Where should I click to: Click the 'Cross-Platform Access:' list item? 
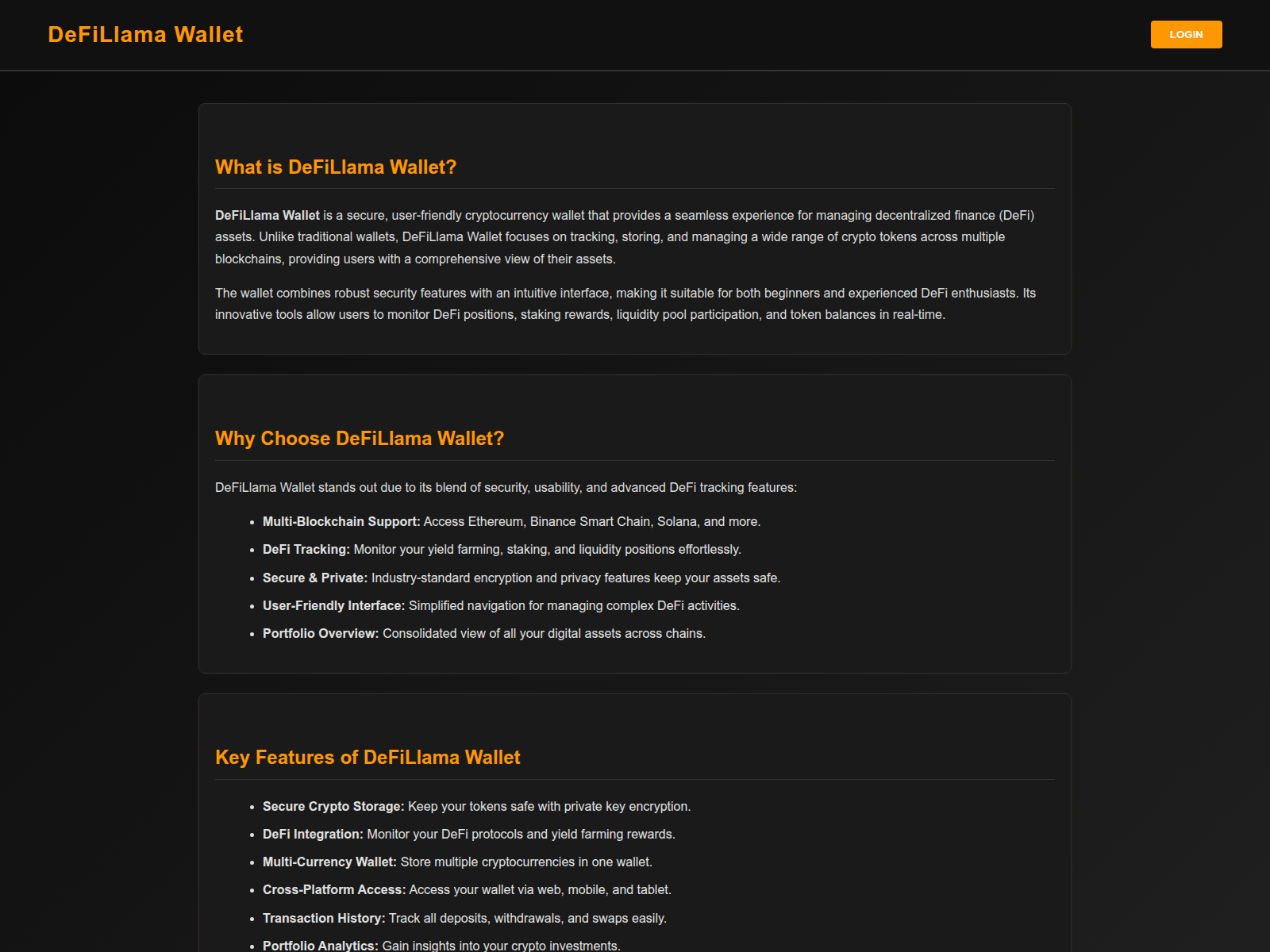coord(467,889)
